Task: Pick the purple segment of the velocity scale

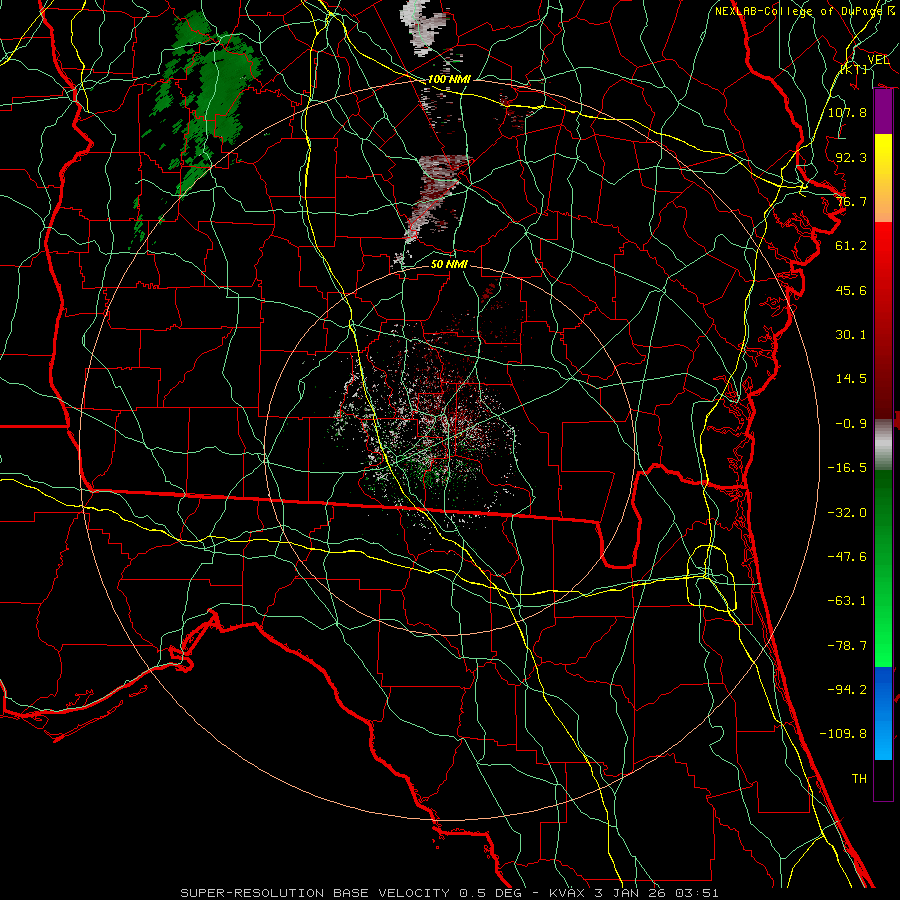Action: tap(883, 111)
